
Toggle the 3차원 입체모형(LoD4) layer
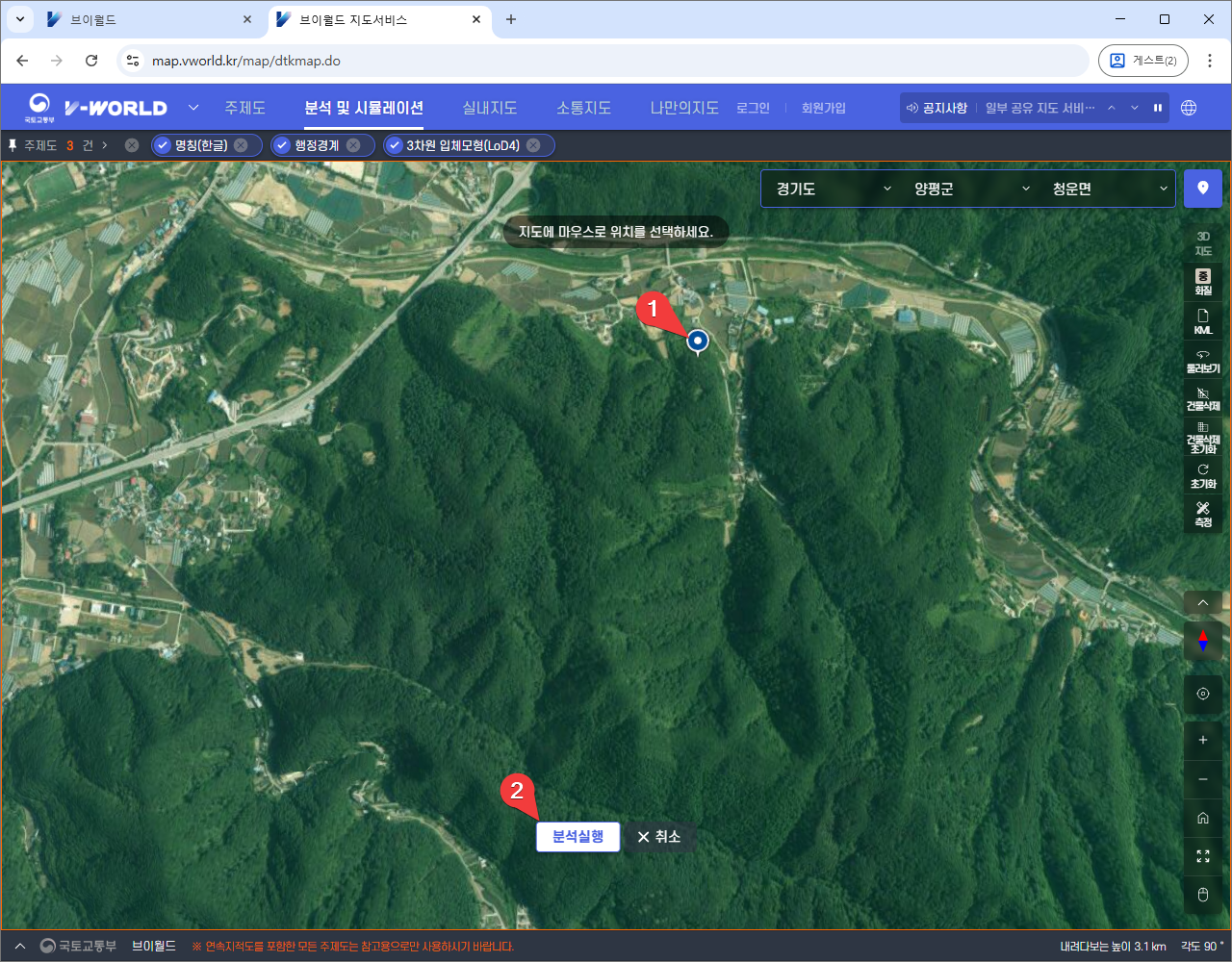coord(395,145)
